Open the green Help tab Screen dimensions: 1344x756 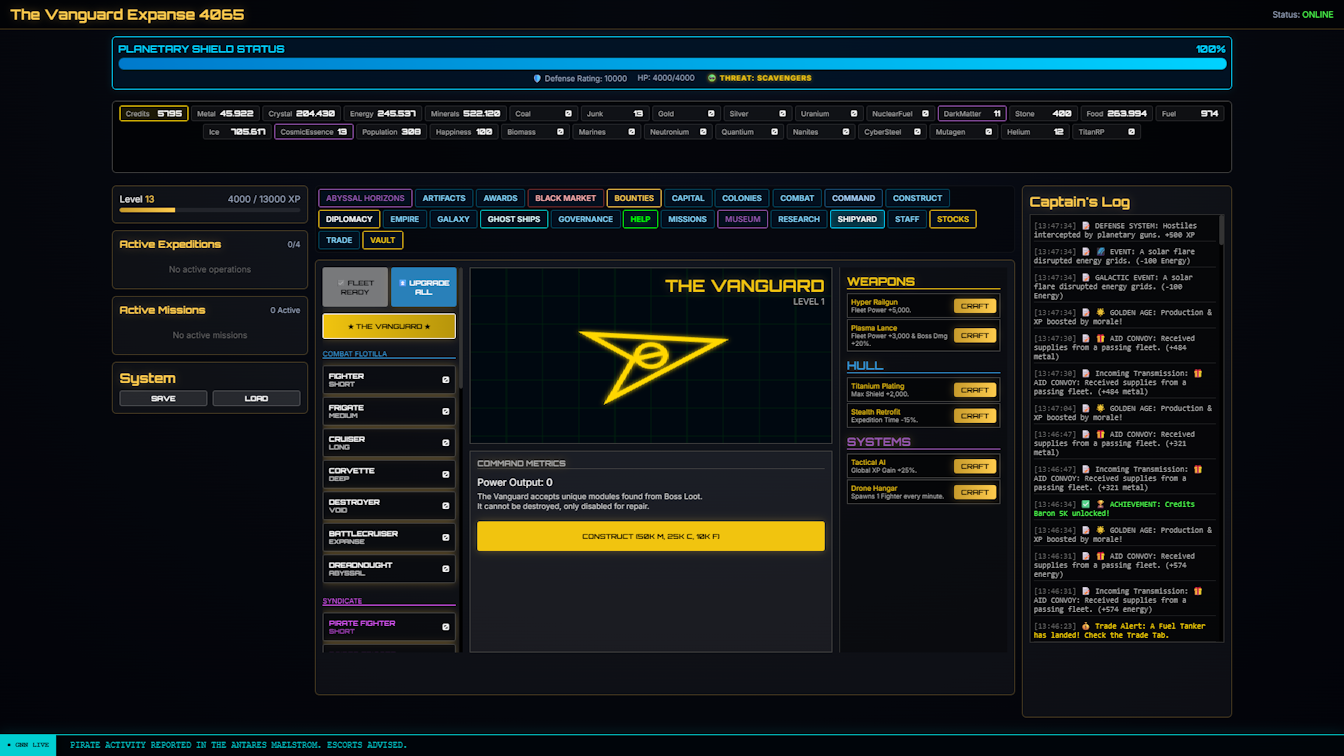point(640,219)
